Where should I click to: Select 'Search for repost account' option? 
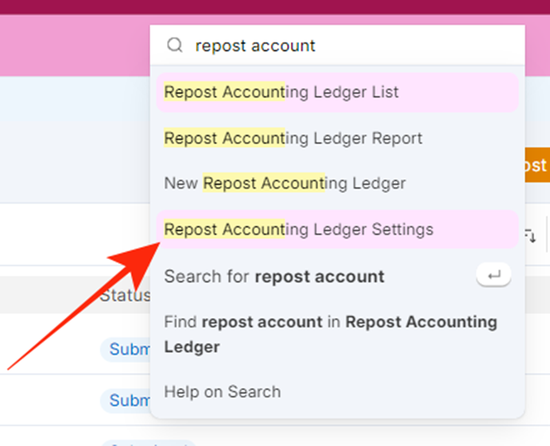(x=337, y=276)
